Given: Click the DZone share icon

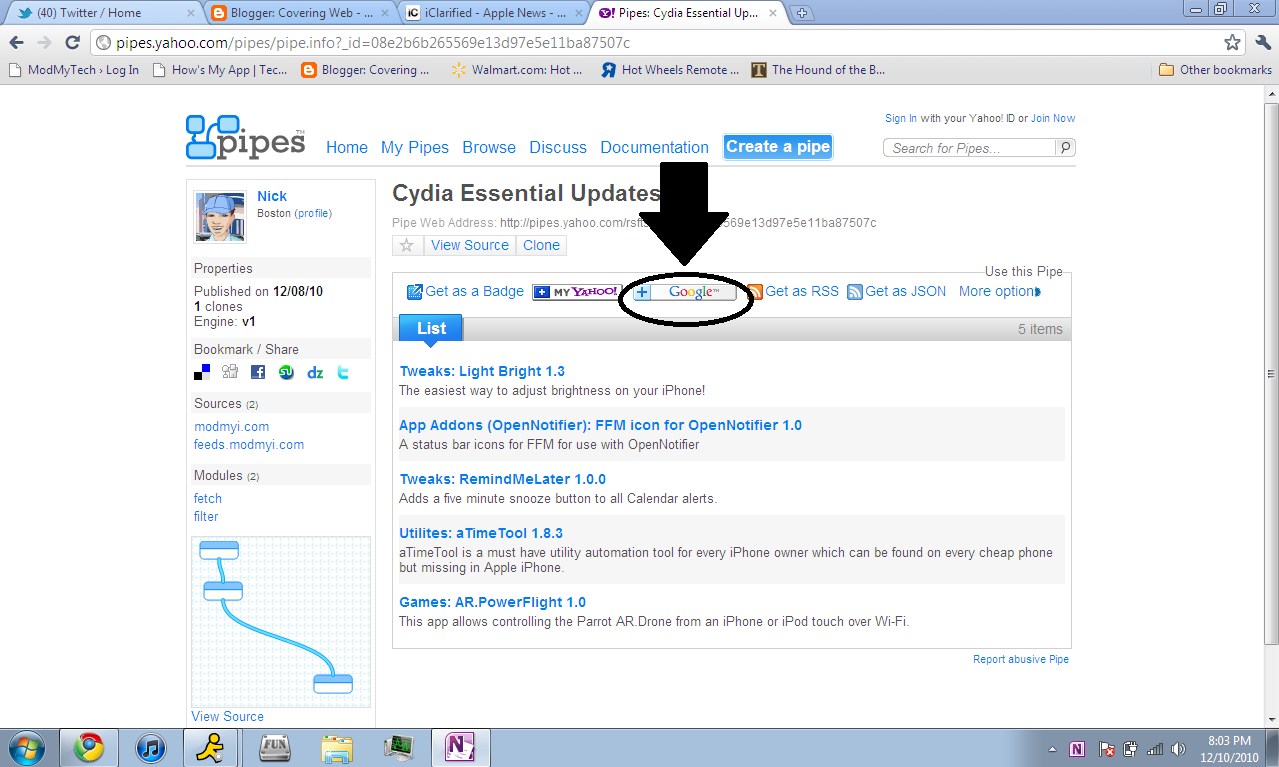Looking at the screenshot, I should 315,372.
